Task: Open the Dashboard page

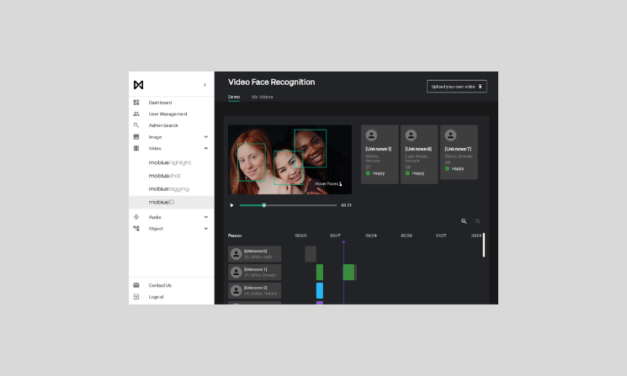Action: [x=160, y=103]
